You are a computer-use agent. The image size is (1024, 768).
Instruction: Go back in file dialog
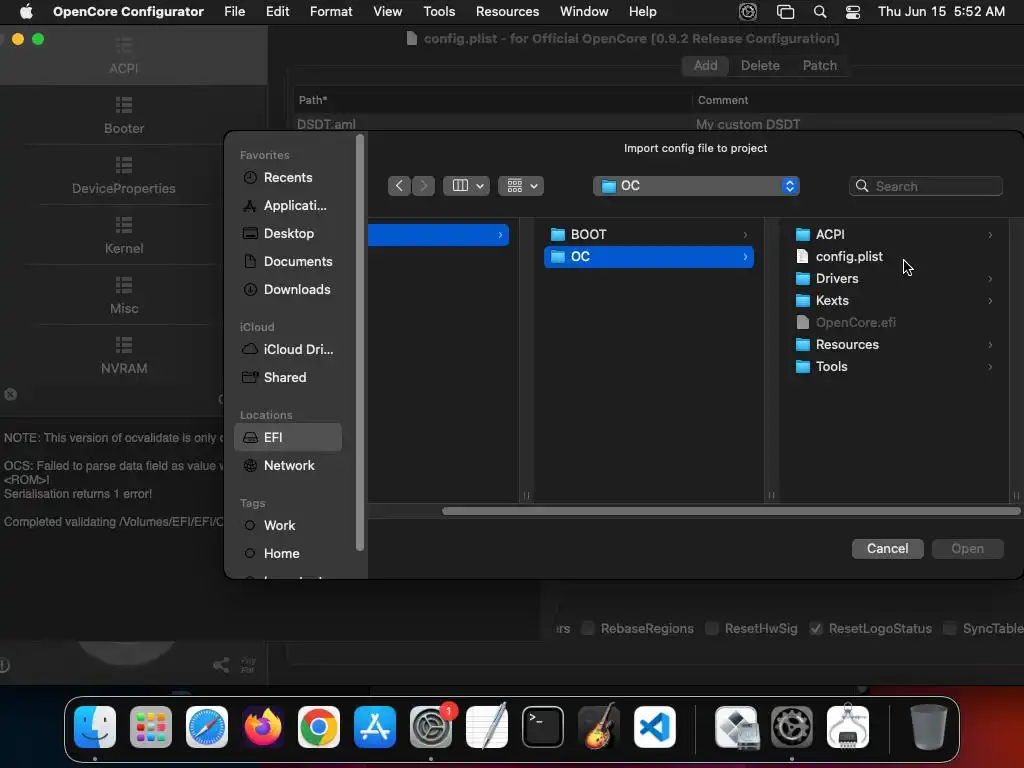[x=399, y=186]
